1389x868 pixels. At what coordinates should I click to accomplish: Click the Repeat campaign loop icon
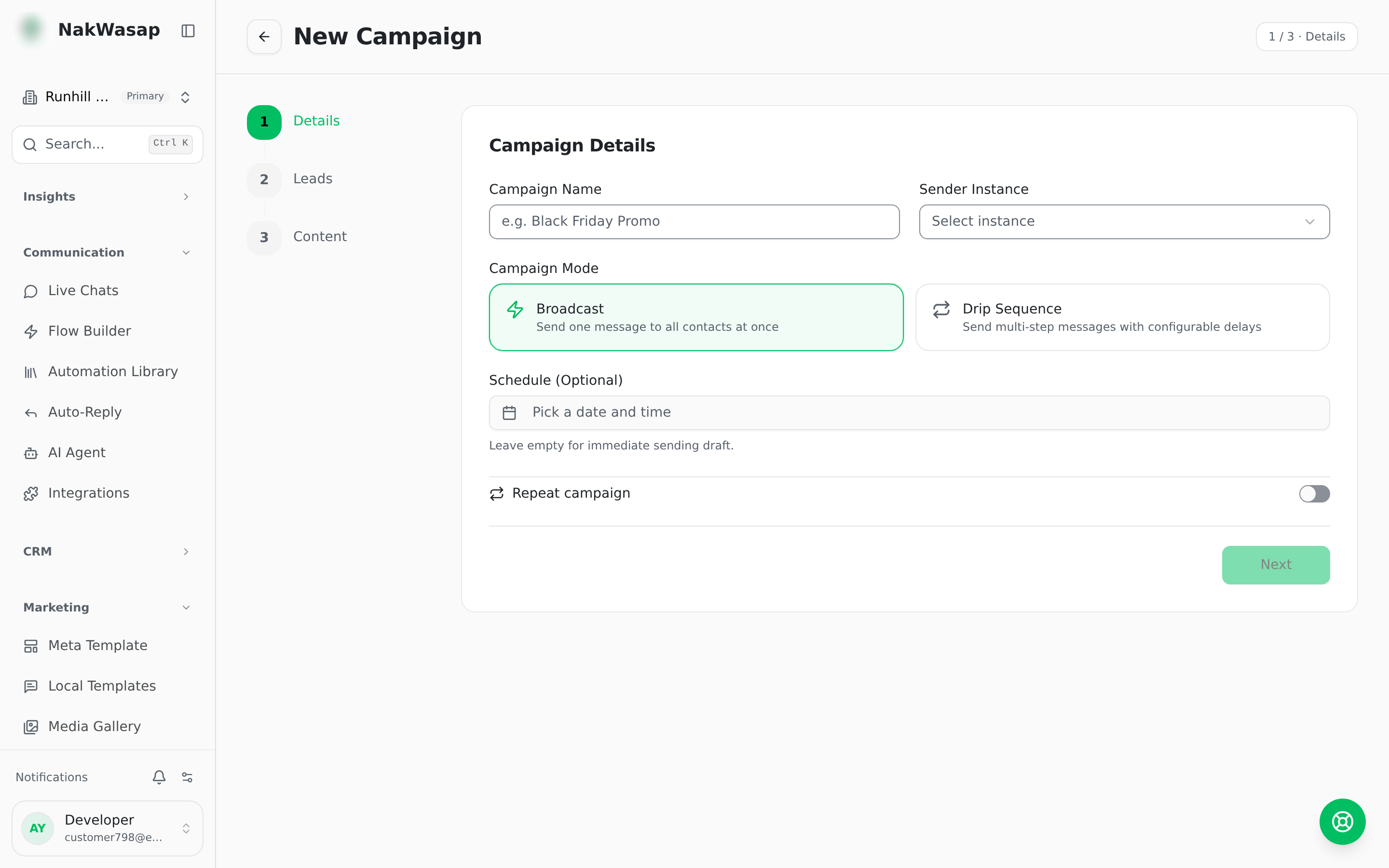496,494
